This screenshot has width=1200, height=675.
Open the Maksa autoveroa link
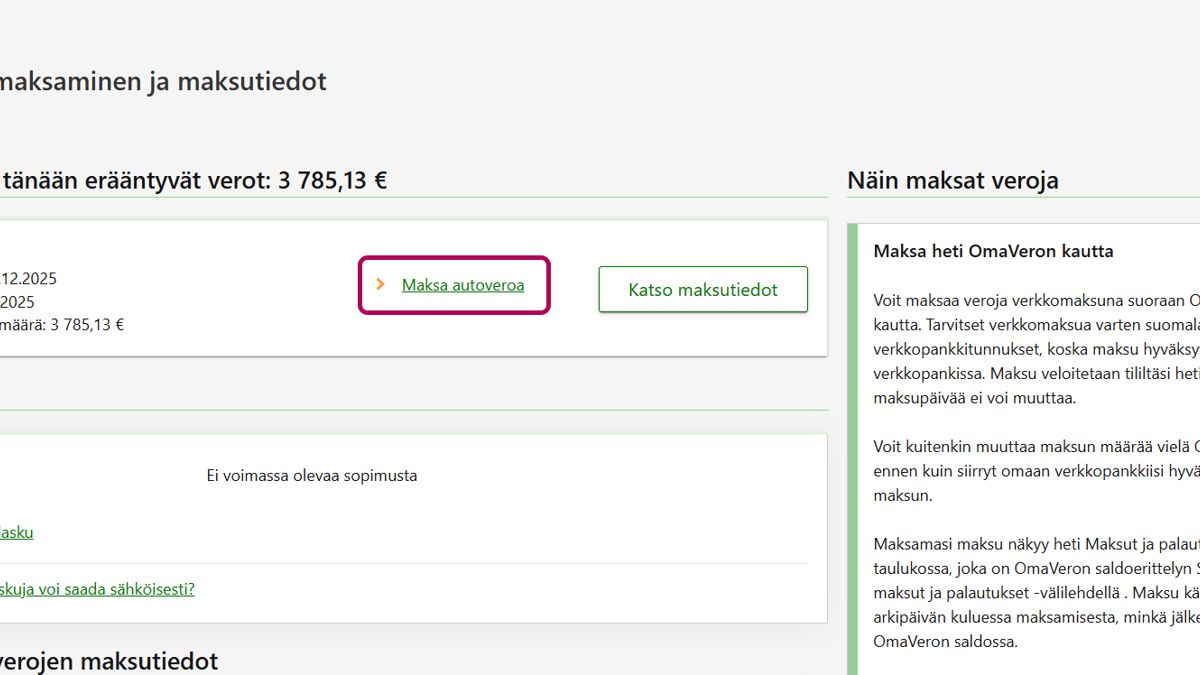click(462, 285)
